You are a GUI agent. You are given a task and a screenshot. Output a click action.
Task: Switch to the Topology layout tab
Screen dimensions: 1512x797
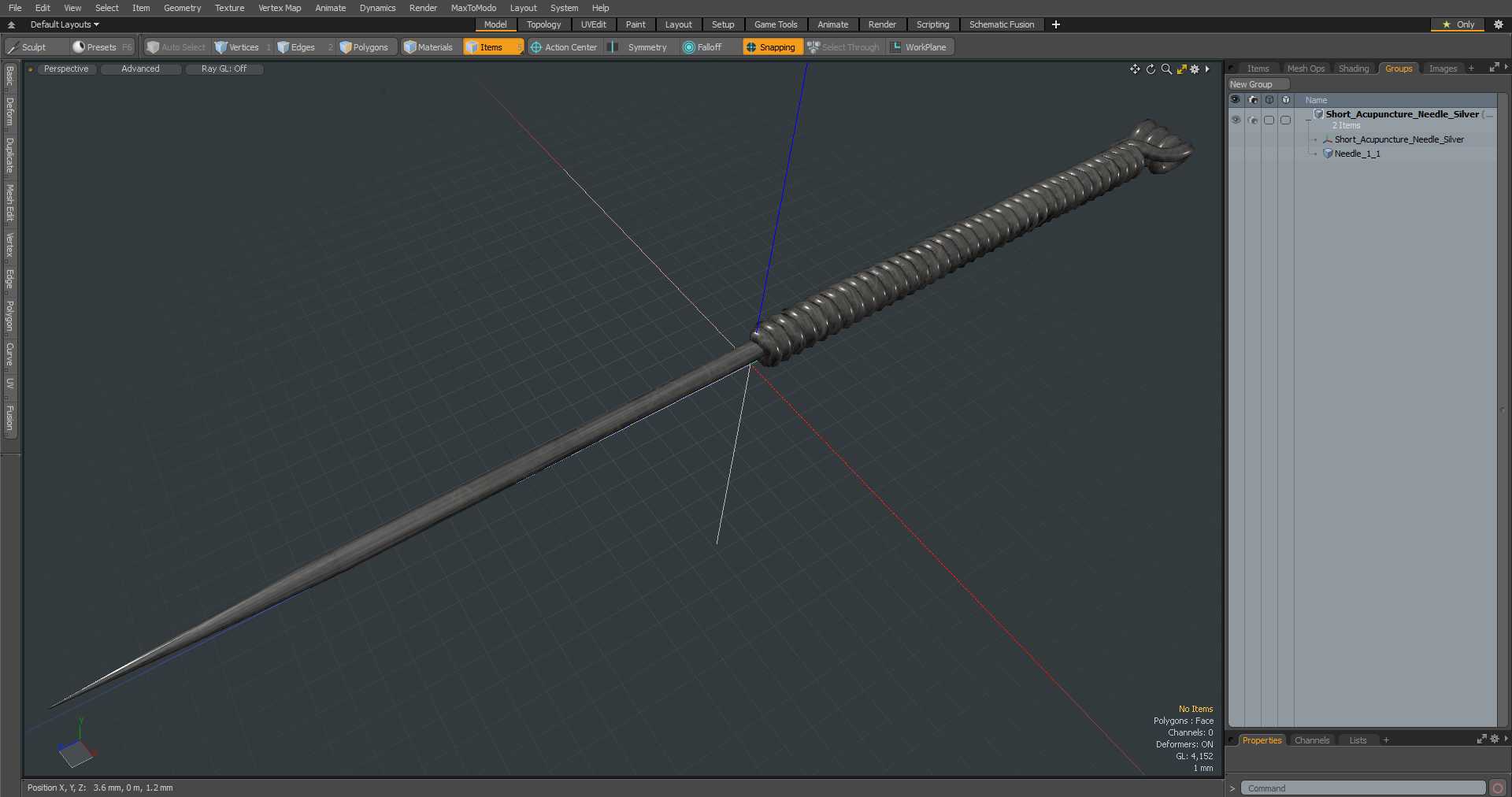coord(543,24)
